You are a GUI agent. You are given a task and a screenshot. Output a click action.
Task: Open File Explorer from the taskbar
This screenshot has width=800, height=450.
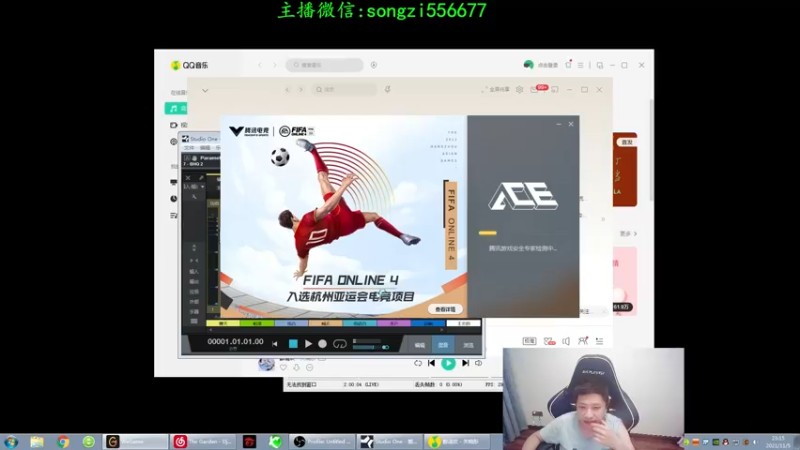[x=37, y=442]
